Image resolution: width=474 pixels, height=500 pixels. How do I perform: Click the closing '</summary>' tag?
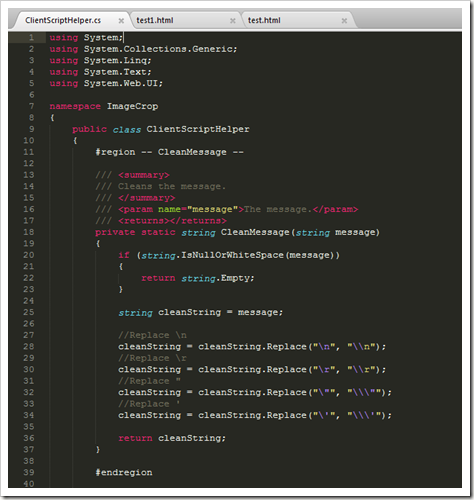tap(146, 198)
